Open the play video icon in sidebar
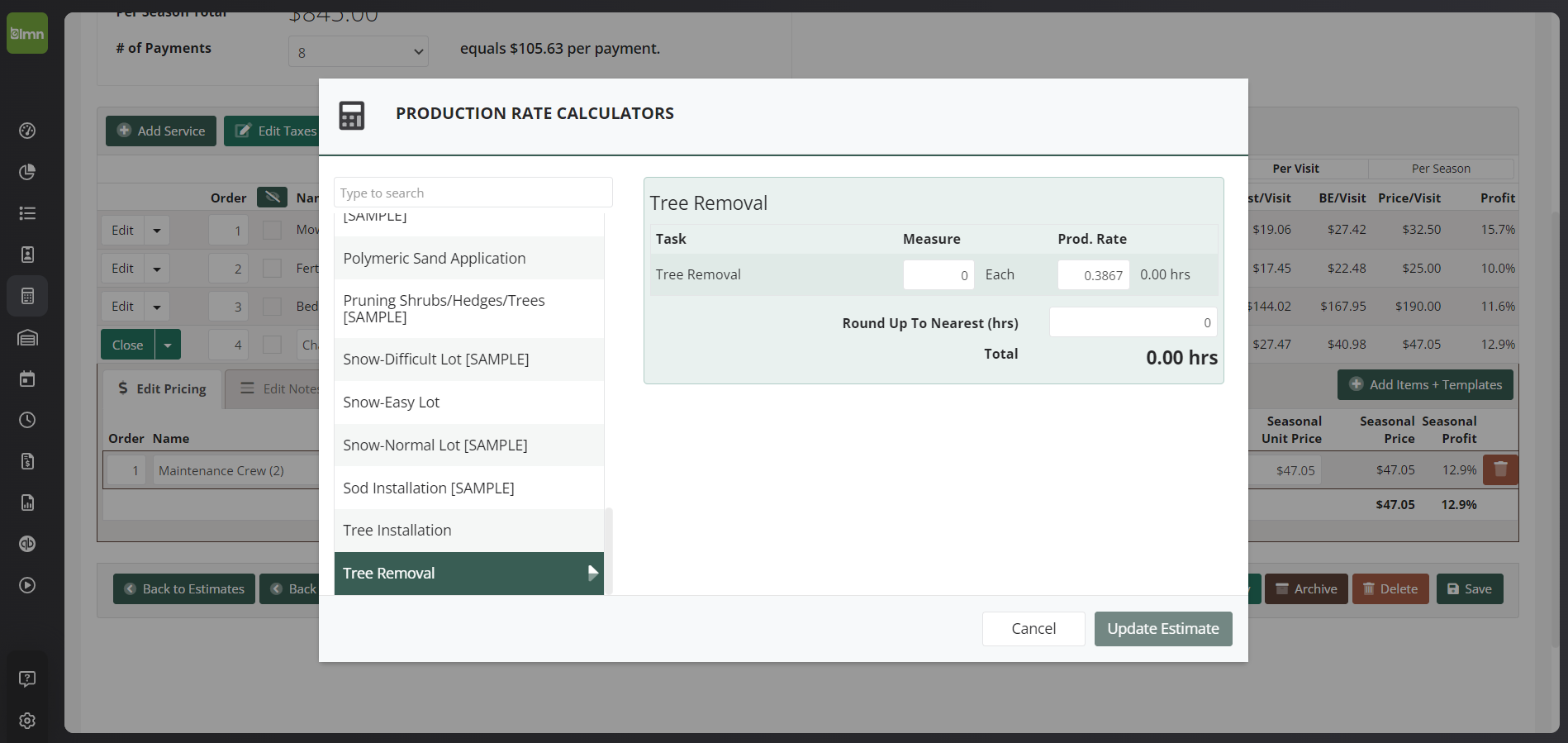 (x=27, y=585)
